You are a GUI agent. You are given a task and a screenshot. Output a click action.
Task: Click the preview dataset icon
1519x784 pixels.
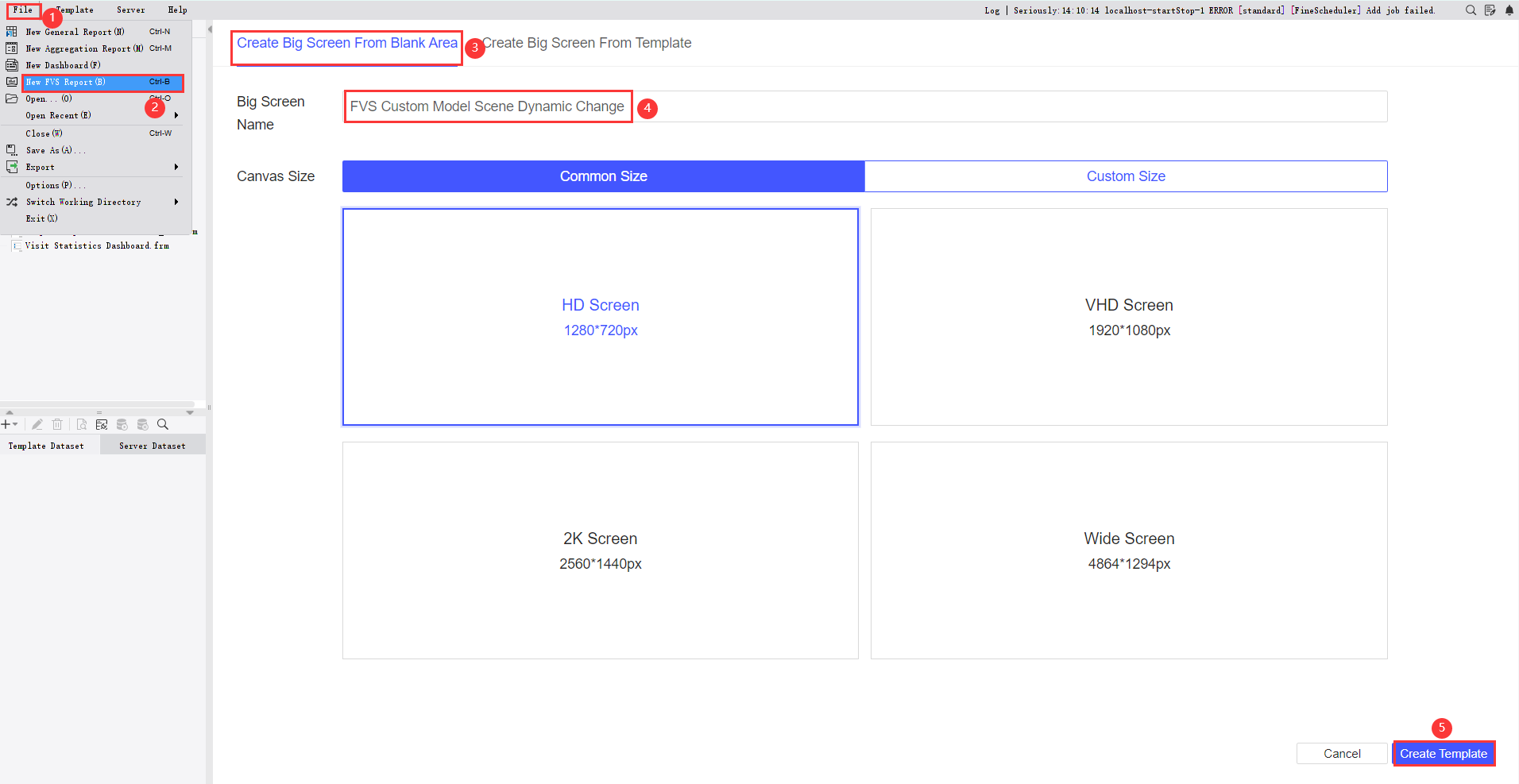click(x=82, y=424)
